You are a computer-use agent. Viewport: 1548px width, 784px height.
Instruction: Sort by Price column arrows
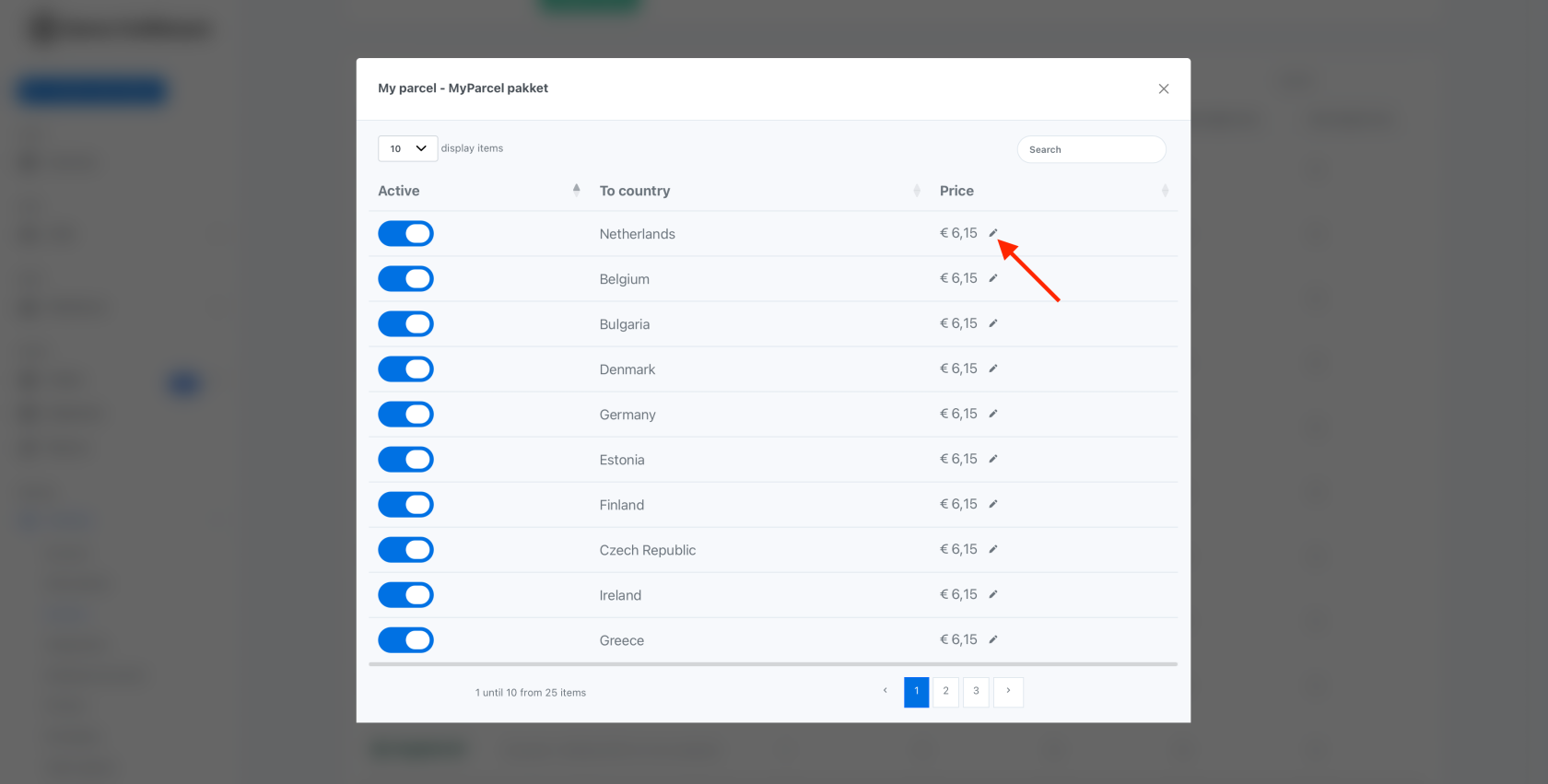pos(1166,190)
